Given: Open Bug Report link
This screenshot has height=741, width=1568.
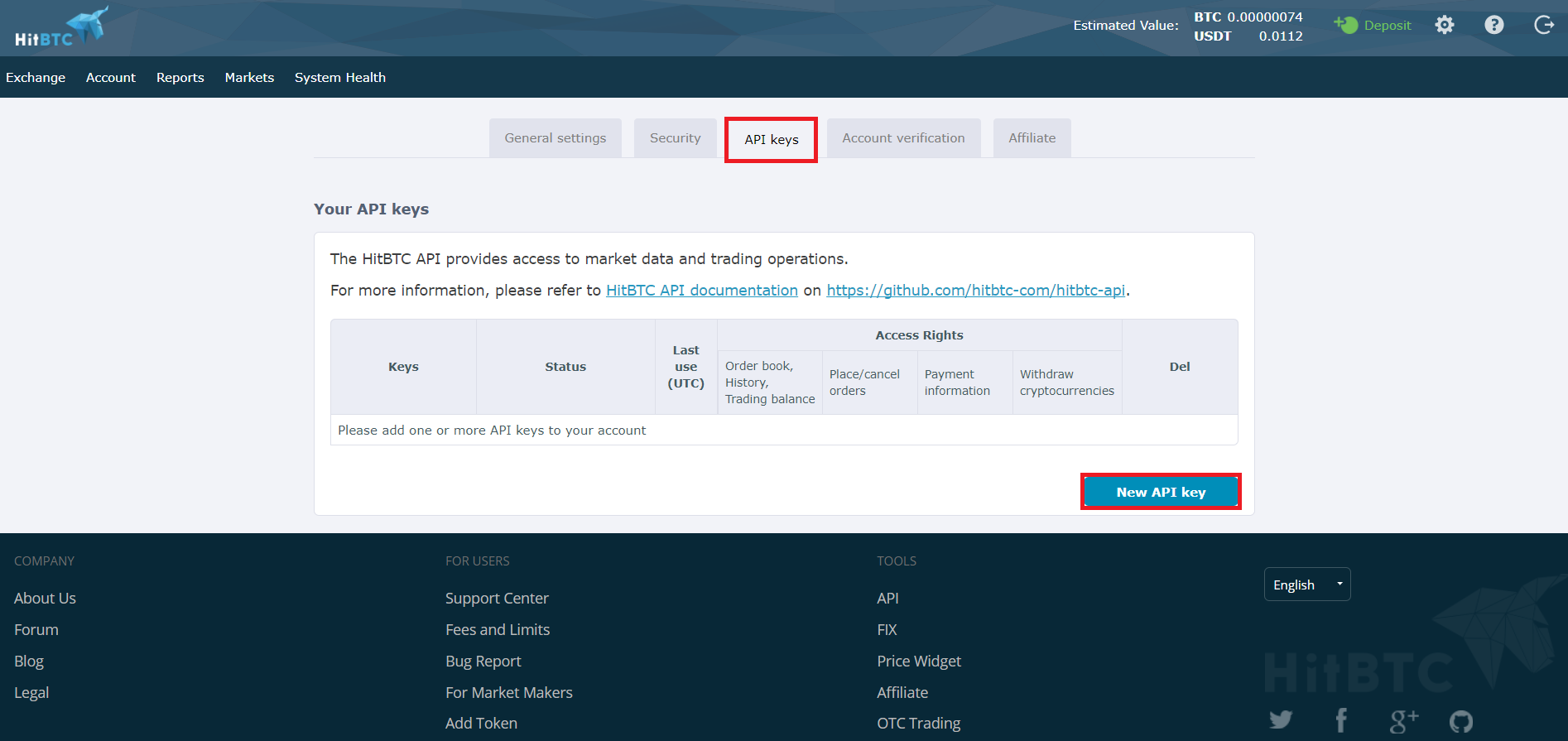Looking at the screenshot, I should pos(483,661).
